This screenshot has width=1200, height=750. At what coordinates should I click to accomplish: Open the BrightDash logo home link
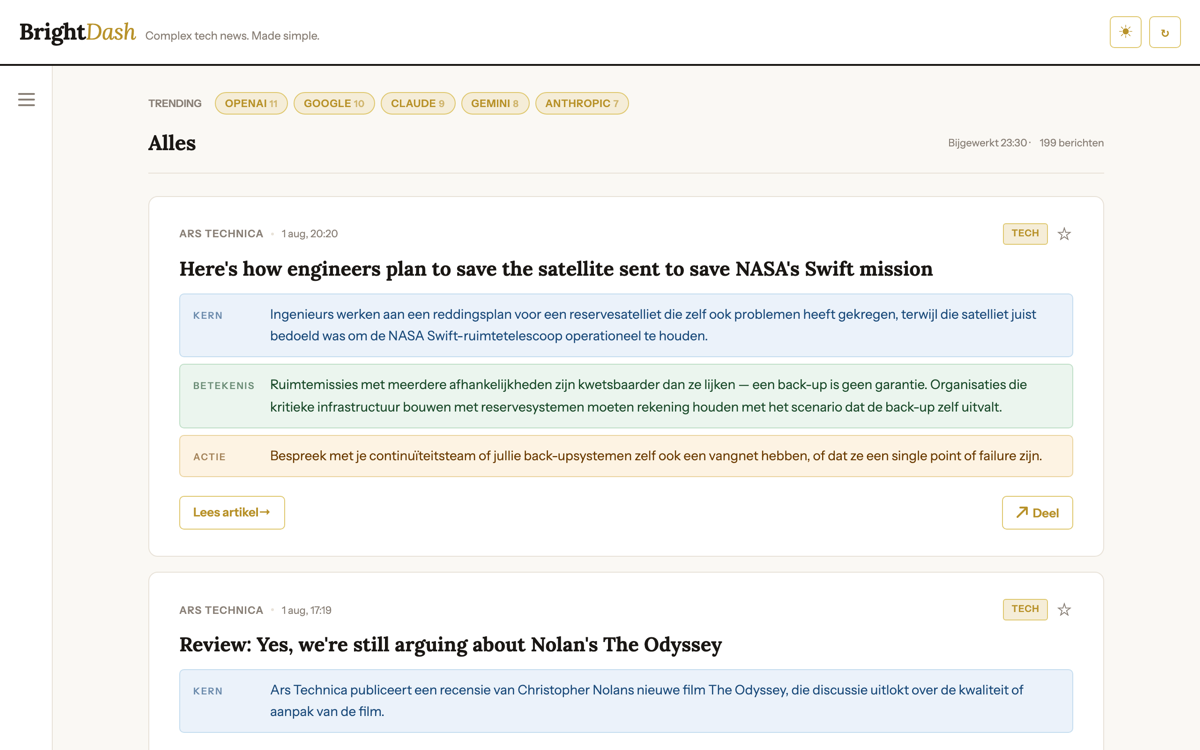click(77, 33)
